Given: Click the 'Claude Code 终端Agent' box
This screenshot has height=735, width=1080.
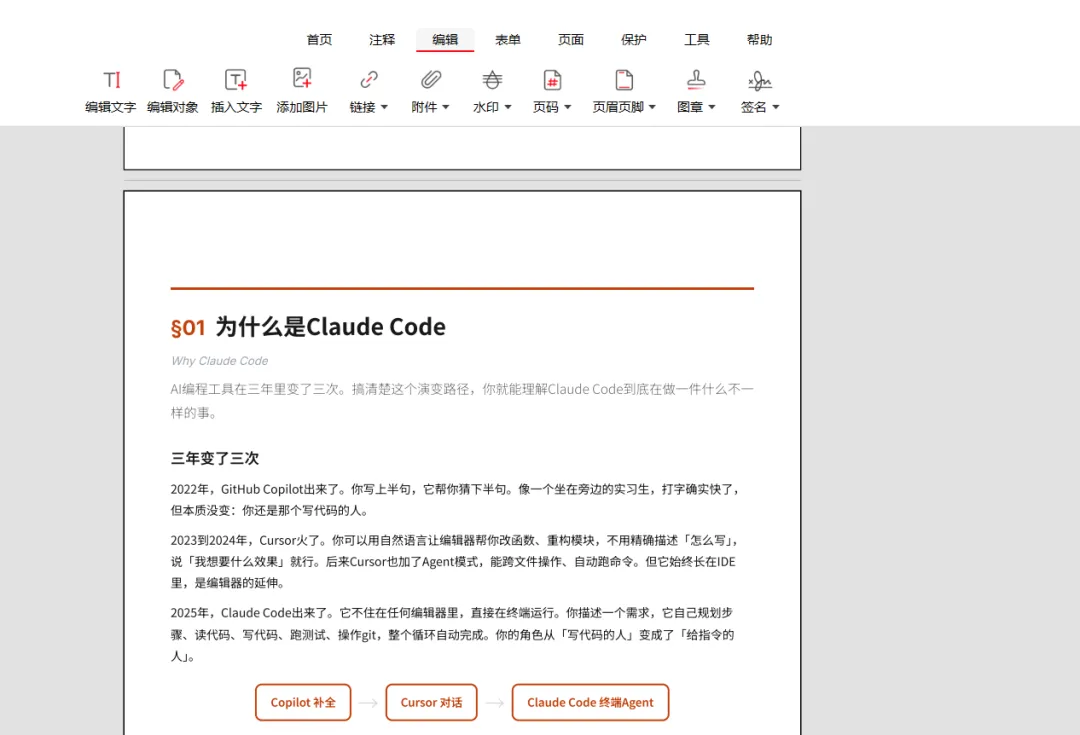Looking at the screenshot, I should 590,702.
